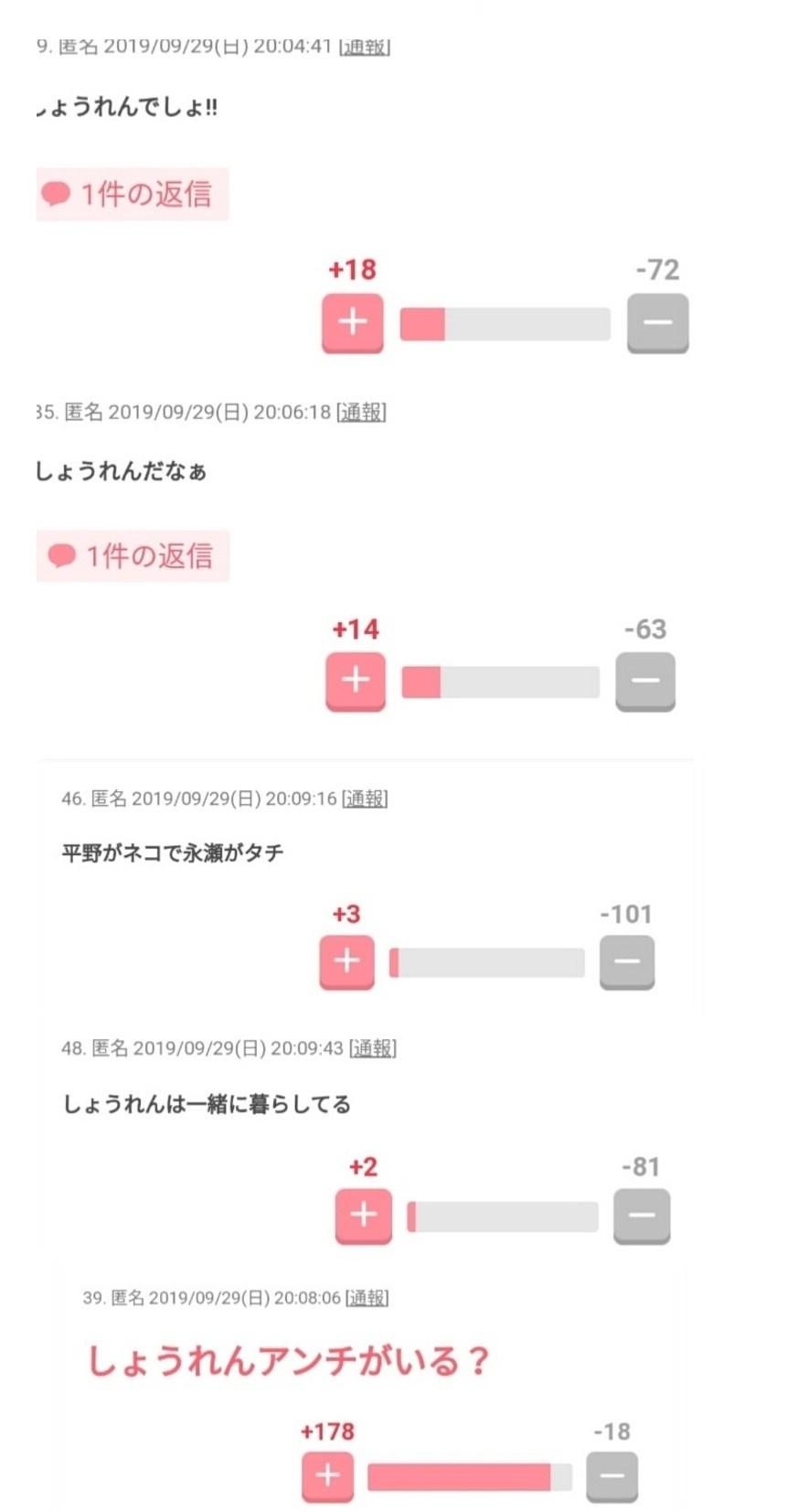Expand 1件の返信 under comment 35
Viewport: 799px width, 1512px height.
coord(133,555)
